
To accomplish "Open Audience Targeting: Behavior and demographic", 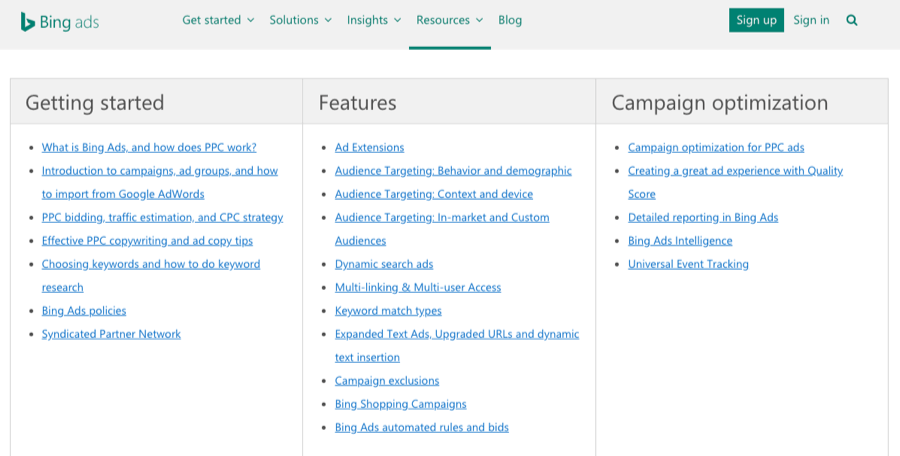I will coord(453,171).
